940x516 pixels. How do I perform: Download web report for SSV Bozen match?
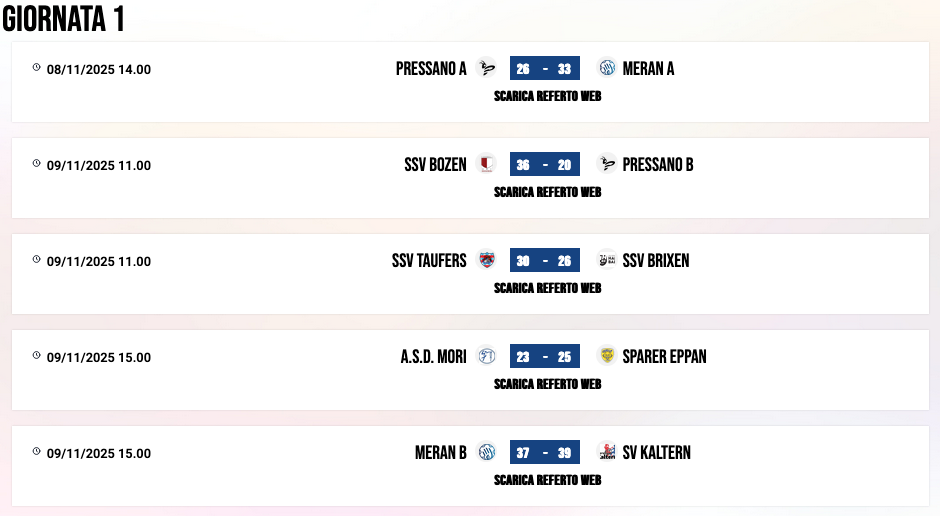[547, 193]
